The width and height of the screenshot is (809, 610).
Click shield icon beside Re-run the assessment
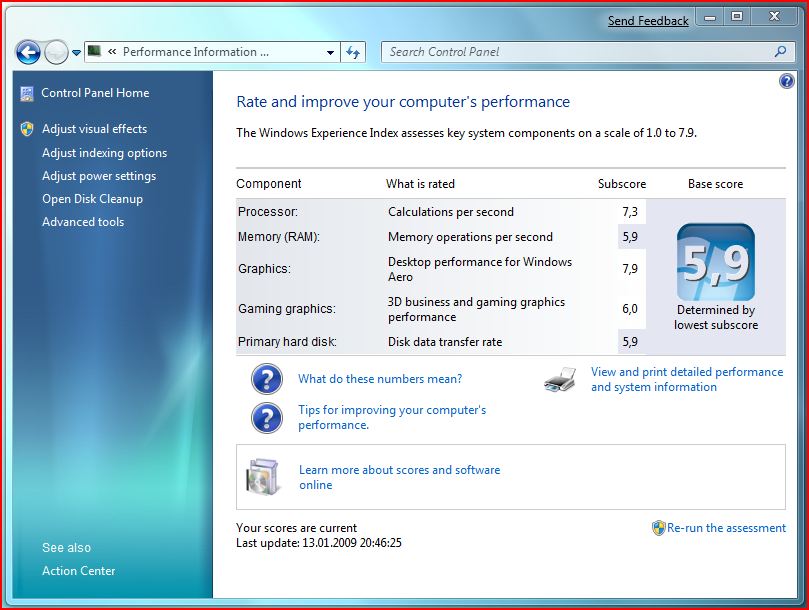pyautogui.click(x=658, y=528)
